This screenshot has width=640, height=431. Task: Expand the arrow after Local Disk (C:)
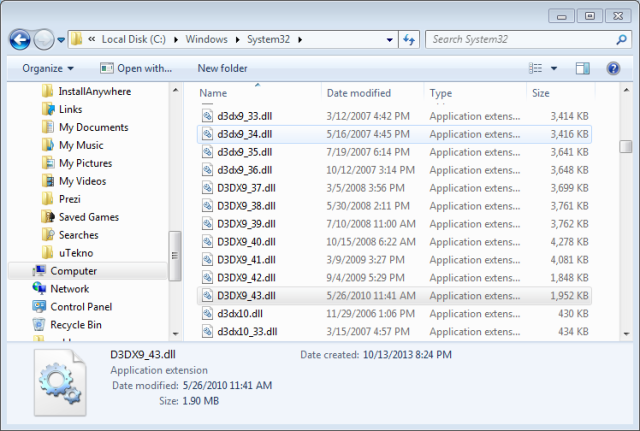tap(176, 40)
